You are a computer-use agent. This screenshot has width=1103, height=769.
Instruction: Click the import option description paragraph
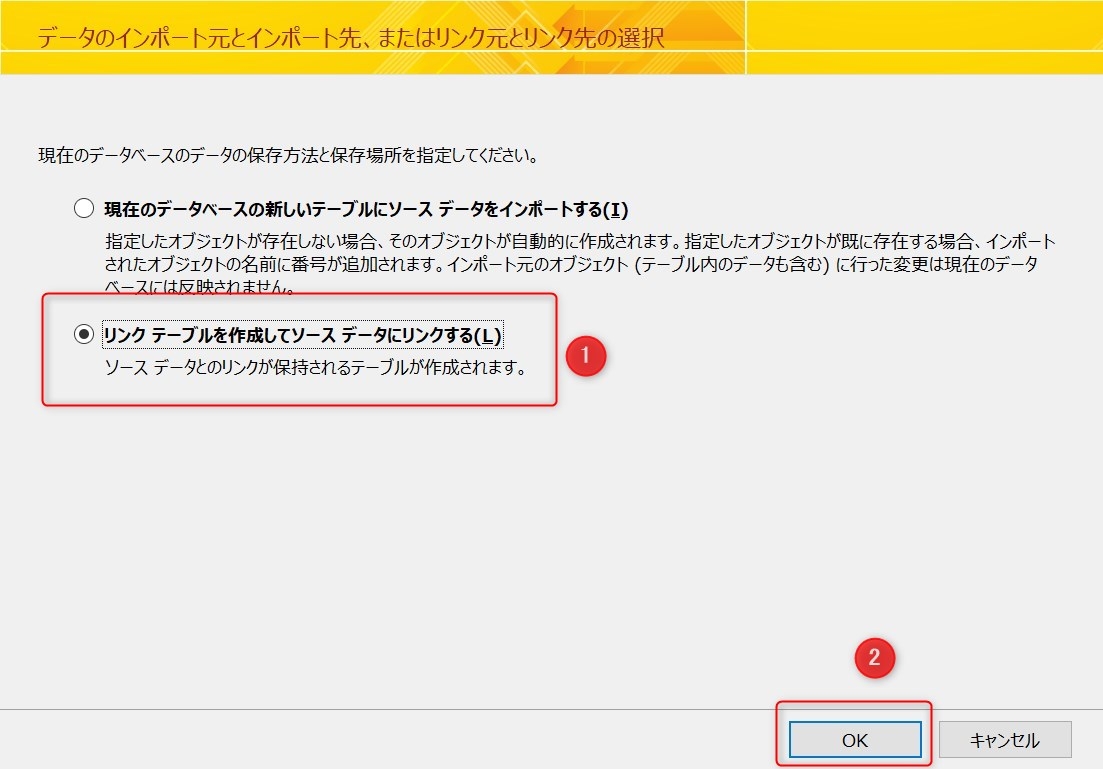[x=580, y=265]
